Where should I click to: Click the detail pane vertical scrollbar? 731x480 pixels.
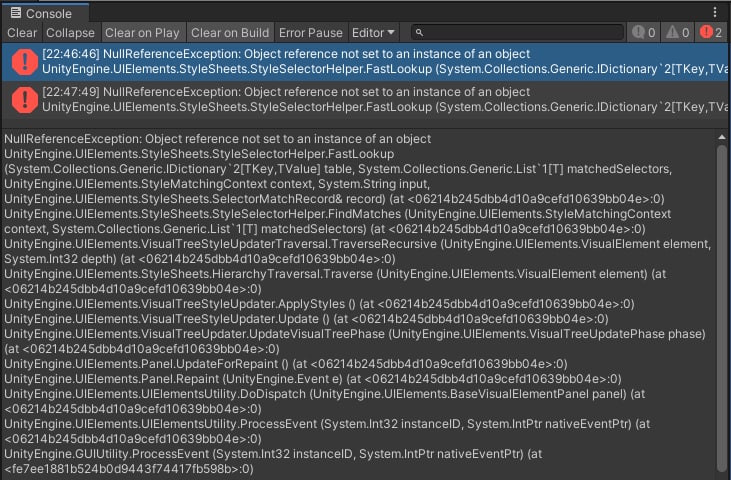point(722,308)
